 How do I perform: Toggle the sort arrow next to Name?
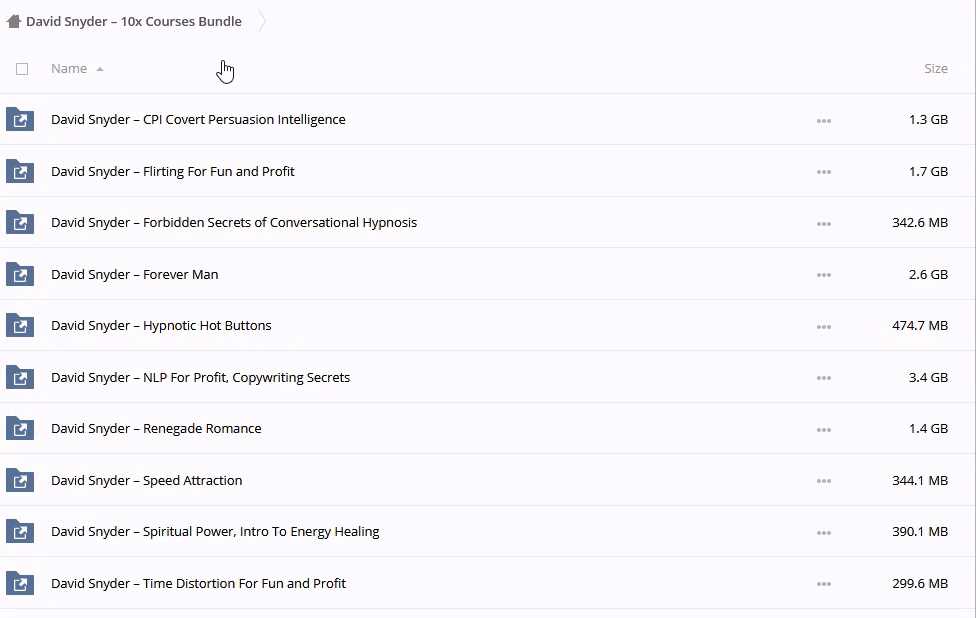coord(100,69)
